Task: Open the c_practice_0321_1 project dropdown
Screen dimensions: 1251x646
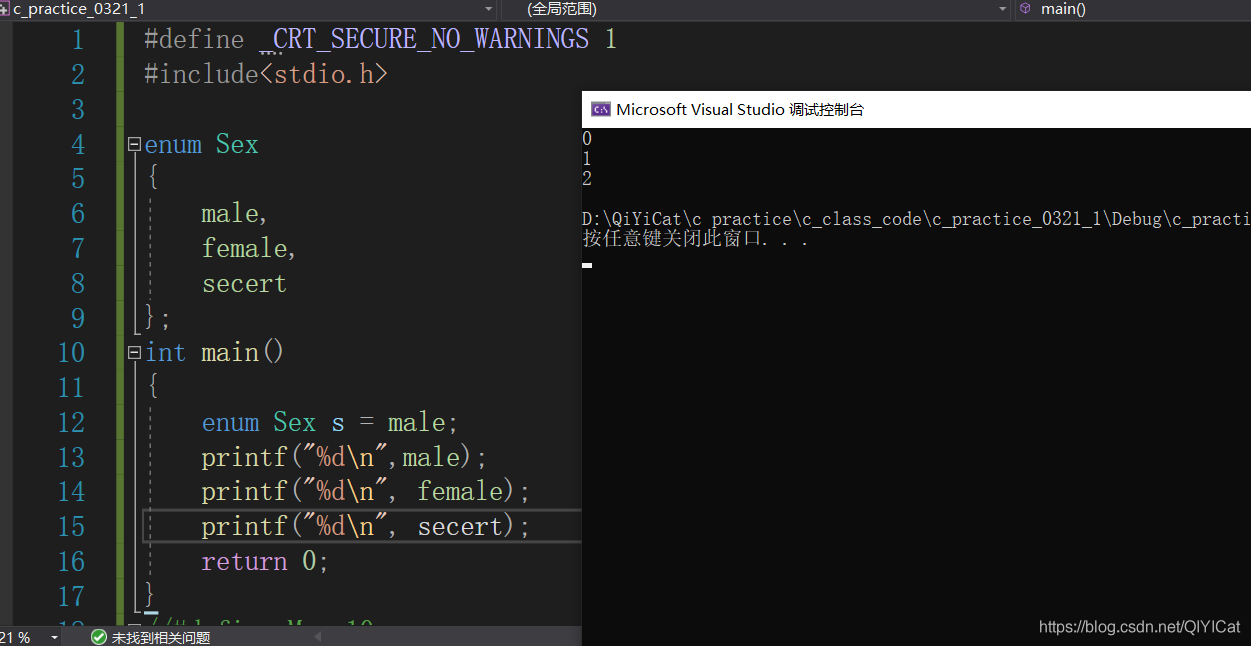Action: 488,9
